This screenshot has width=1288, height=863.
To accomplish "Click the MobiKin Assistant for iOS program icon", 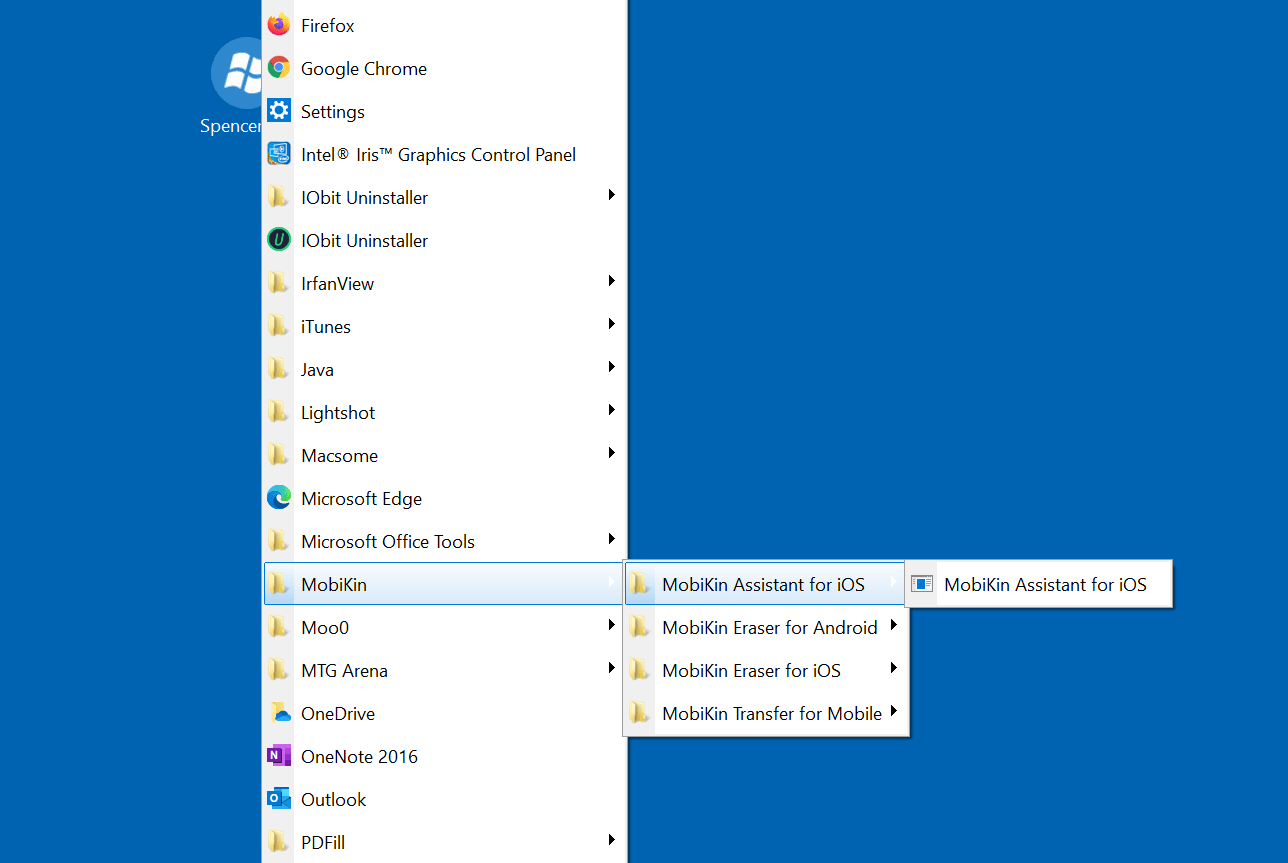I will point(922,584).
